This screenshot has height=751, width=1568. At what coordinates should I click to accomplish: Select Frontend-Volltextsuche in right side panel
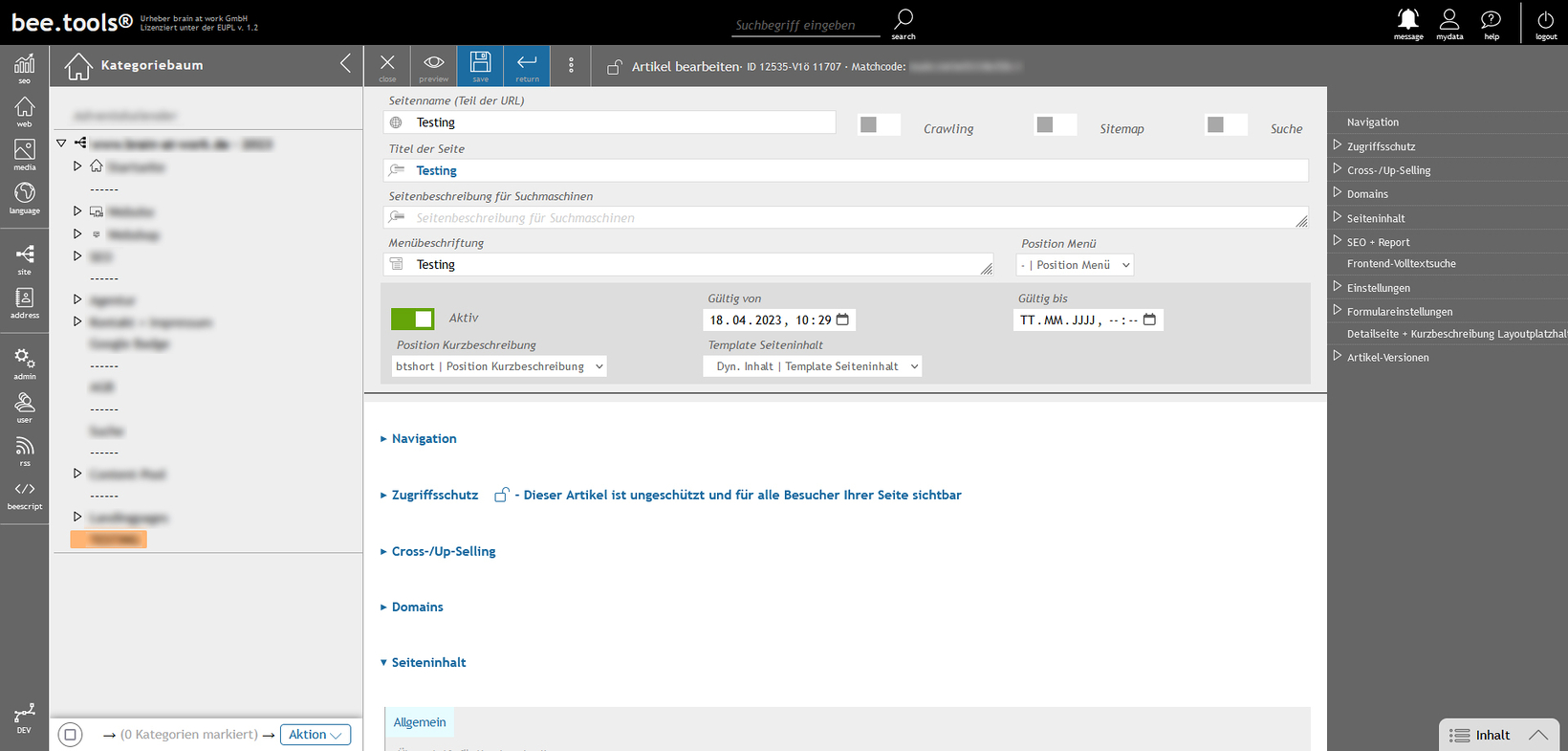tap(1401, 263)
